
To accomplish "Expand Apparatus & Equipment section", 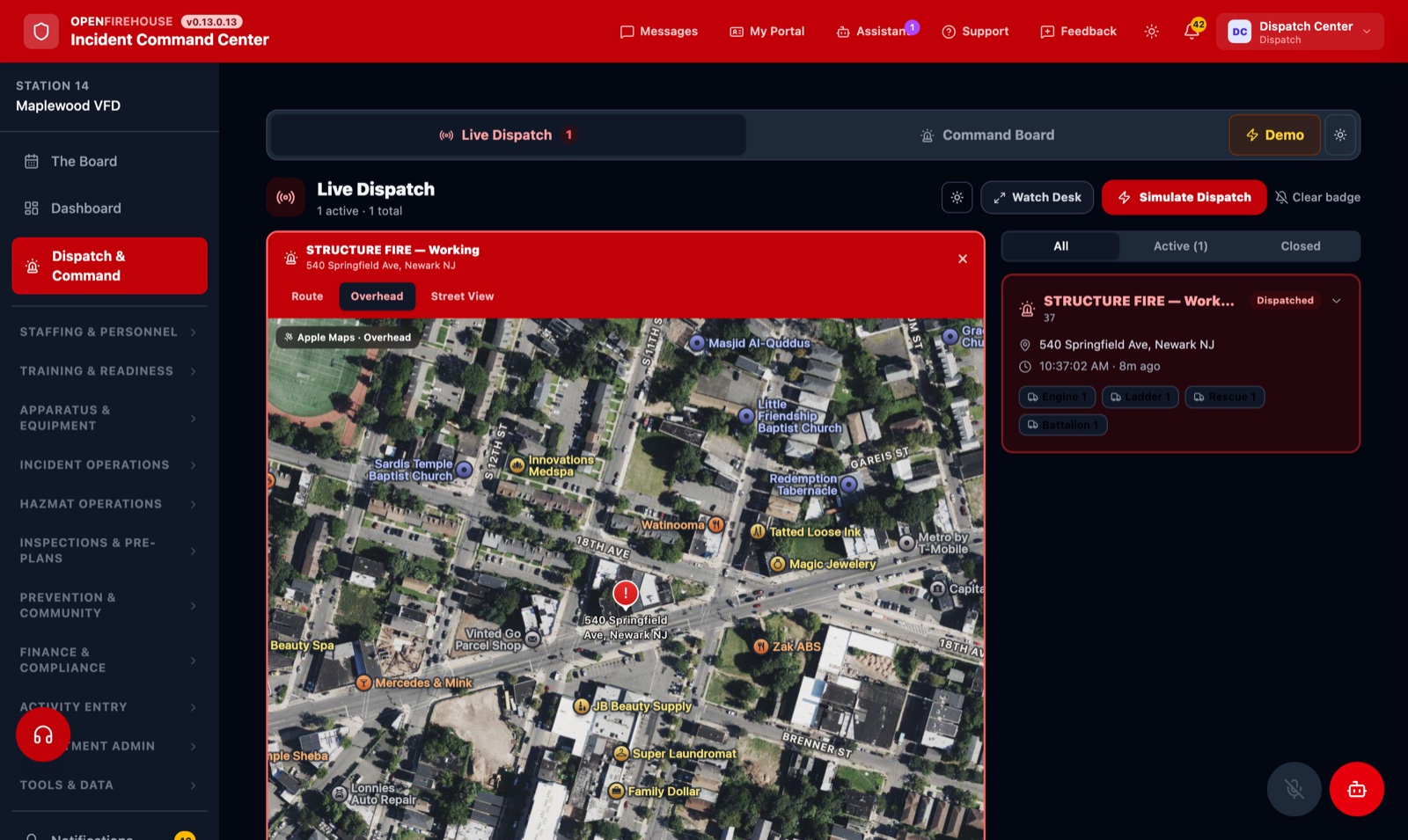I will pyautogui.click(x=109, y=418).
